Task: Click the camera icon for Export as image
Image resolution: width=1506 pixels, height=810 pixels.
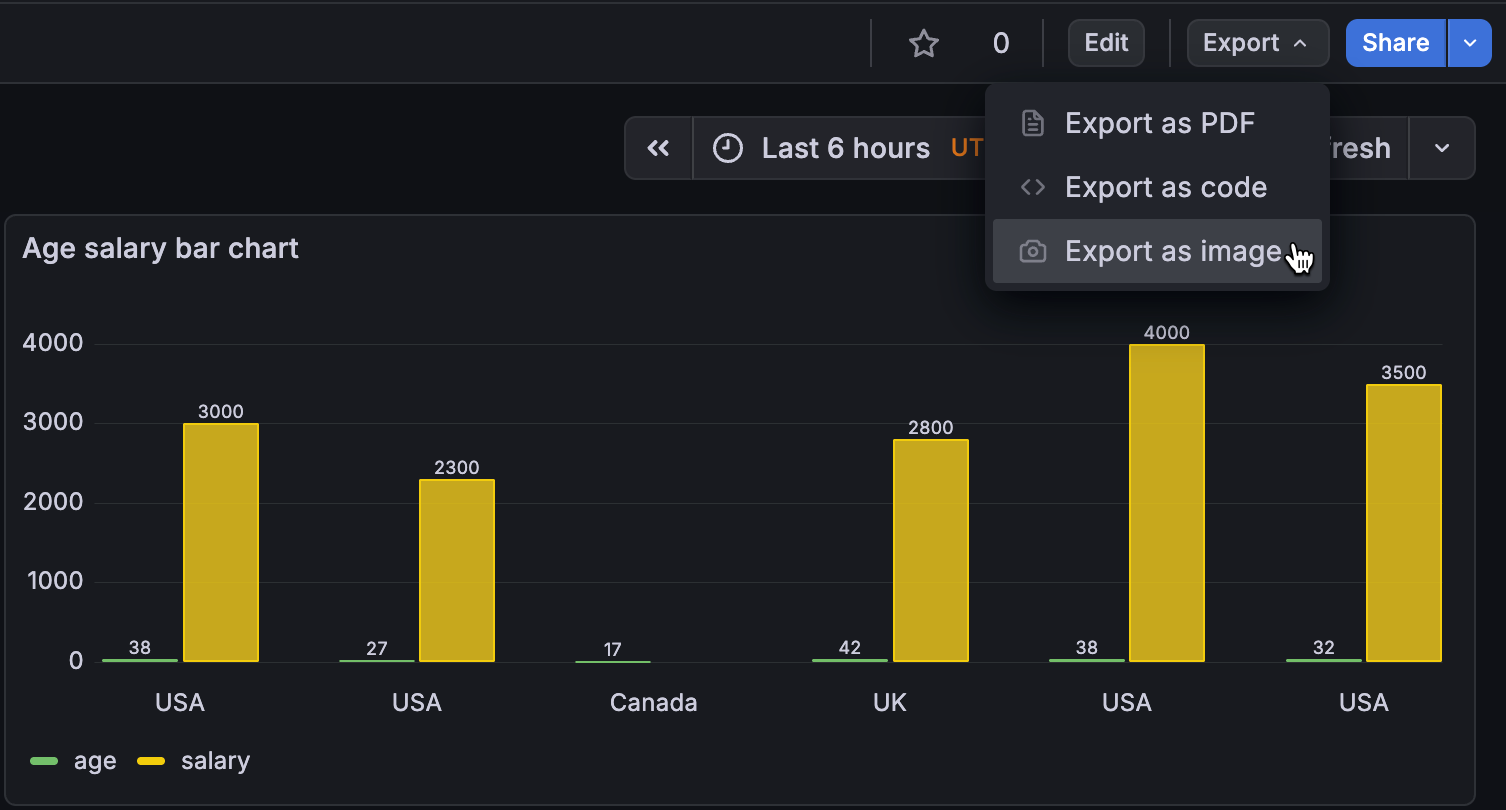Action: tap(1032, 251)
